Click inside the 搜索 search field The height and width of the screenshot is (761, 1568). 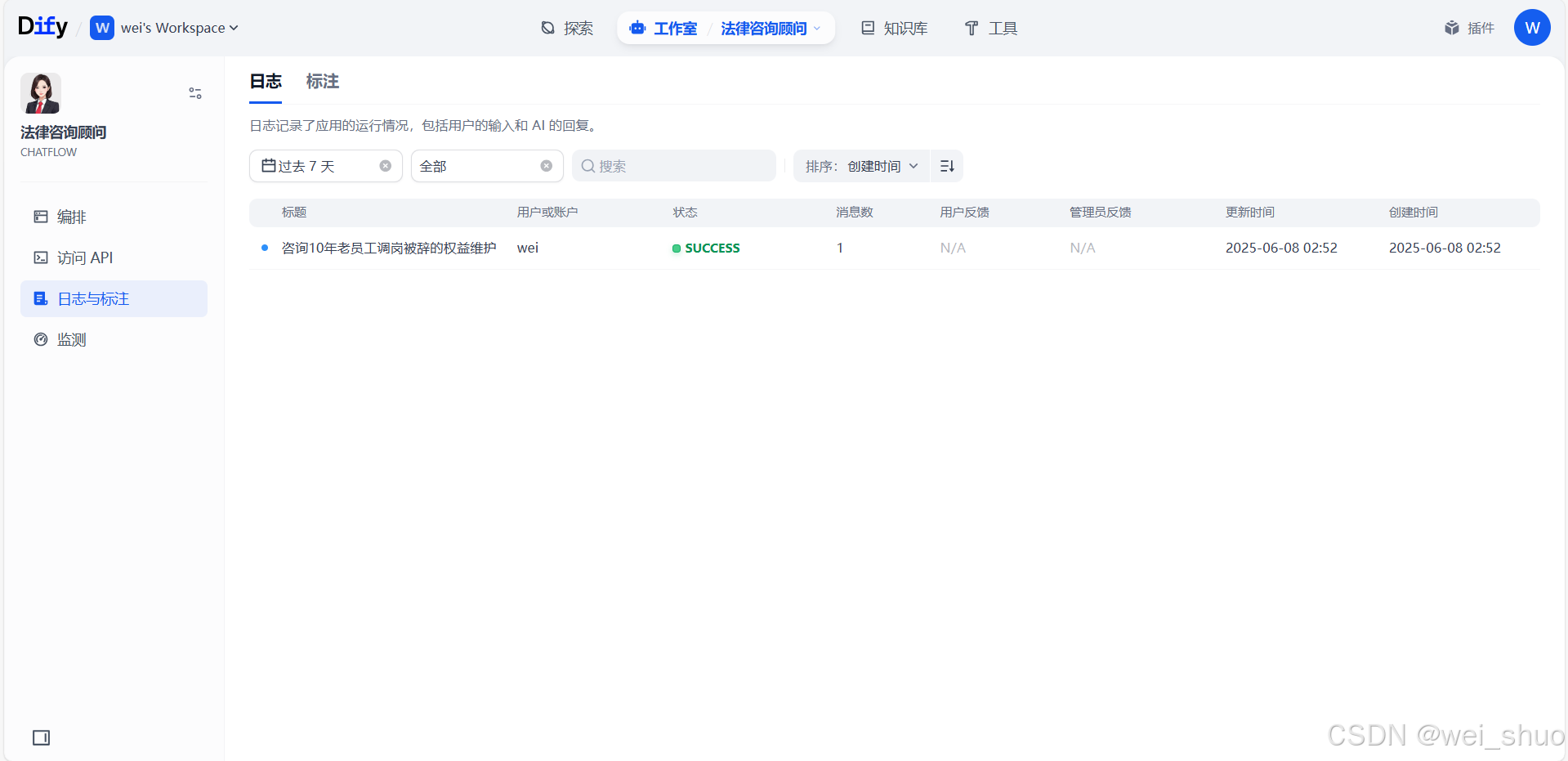pos(673,165)
